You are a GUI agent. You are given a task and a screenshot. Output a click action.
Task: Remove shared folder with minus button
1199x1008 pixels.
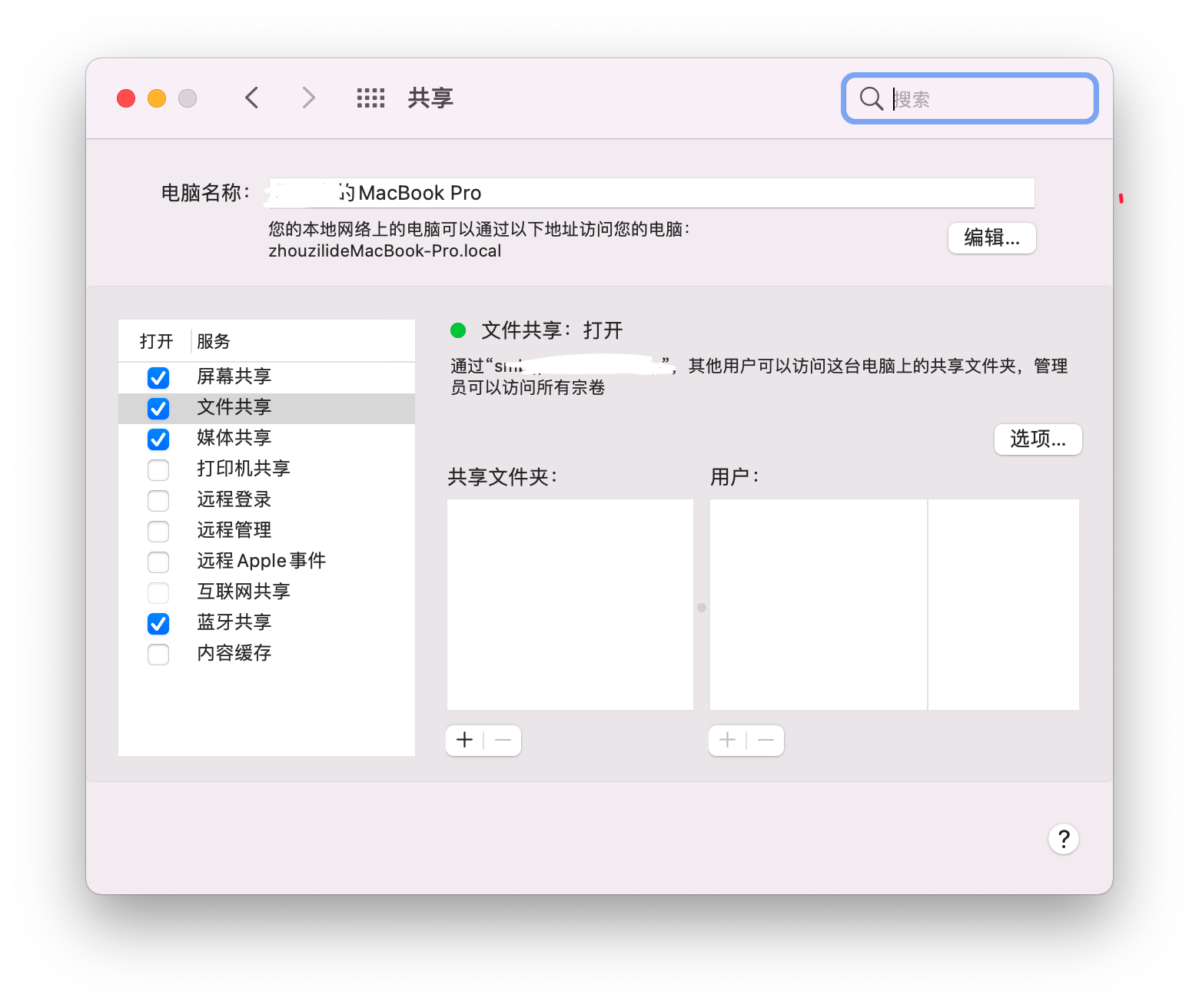click(x=503, y=740)
